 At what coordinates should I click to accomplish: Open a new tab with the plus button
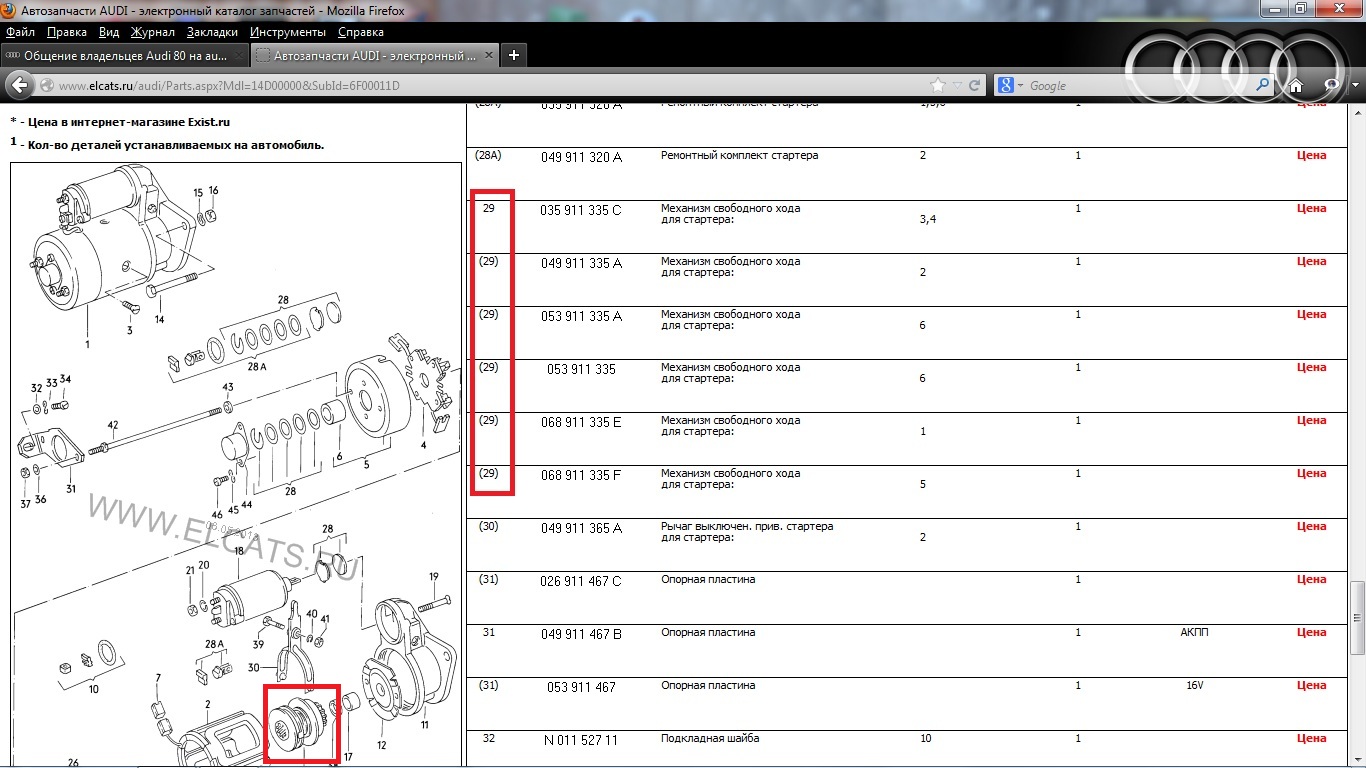[x=513, y=55]
